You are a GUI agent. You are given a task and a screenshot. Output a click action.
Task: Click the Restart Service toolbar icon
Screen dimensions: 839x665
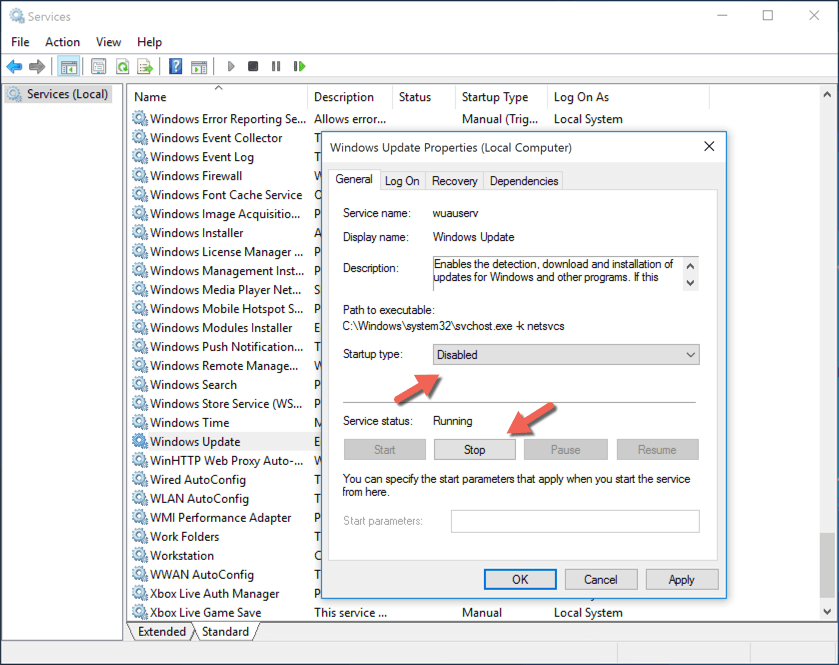tap(299, 66)
